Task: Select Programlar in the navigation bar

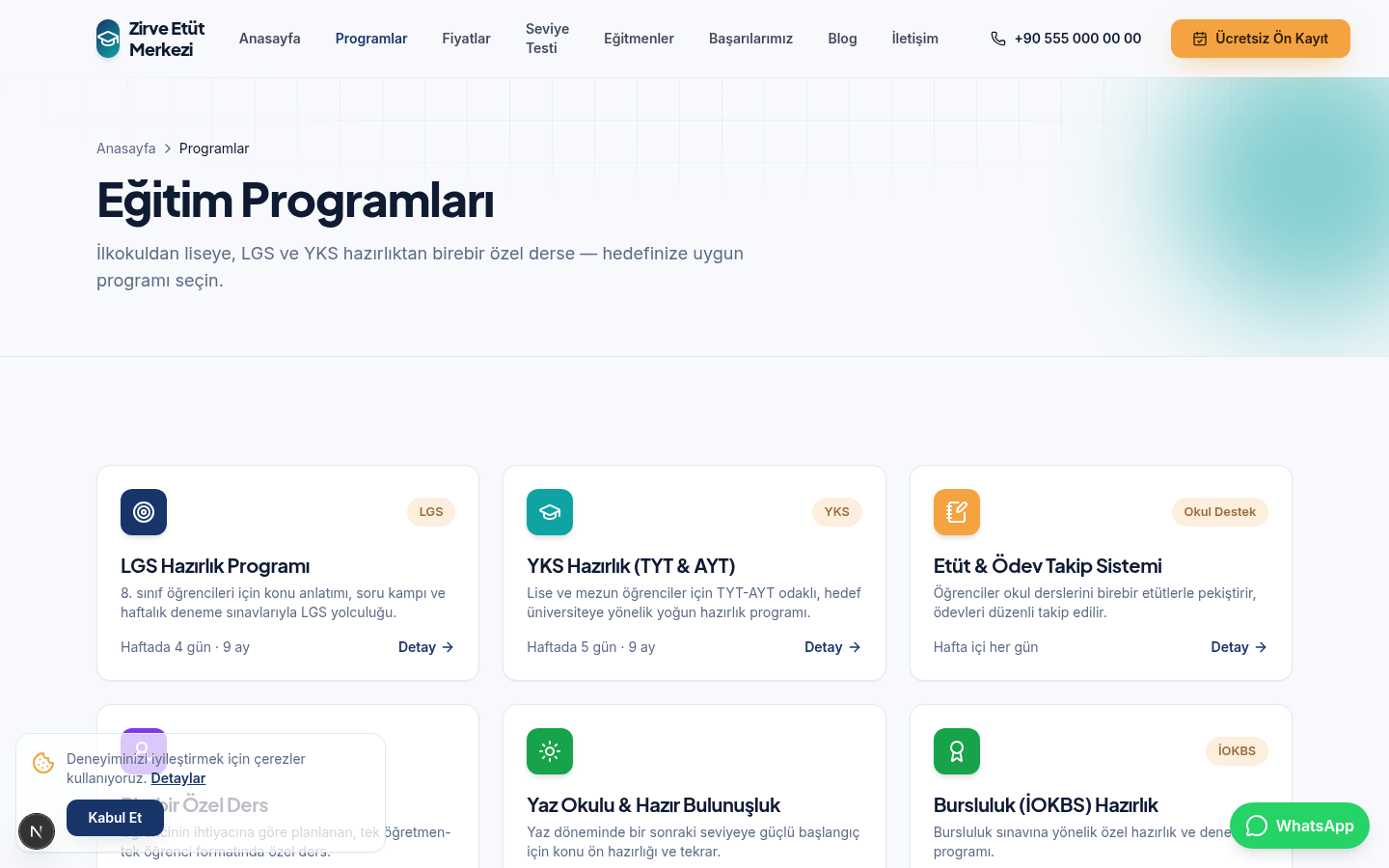Action: click(371, 39)
